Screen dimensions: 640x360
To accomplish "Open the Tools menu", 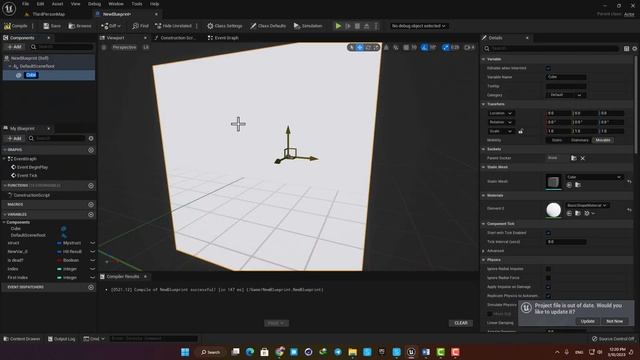I will [x=137, y=4].
